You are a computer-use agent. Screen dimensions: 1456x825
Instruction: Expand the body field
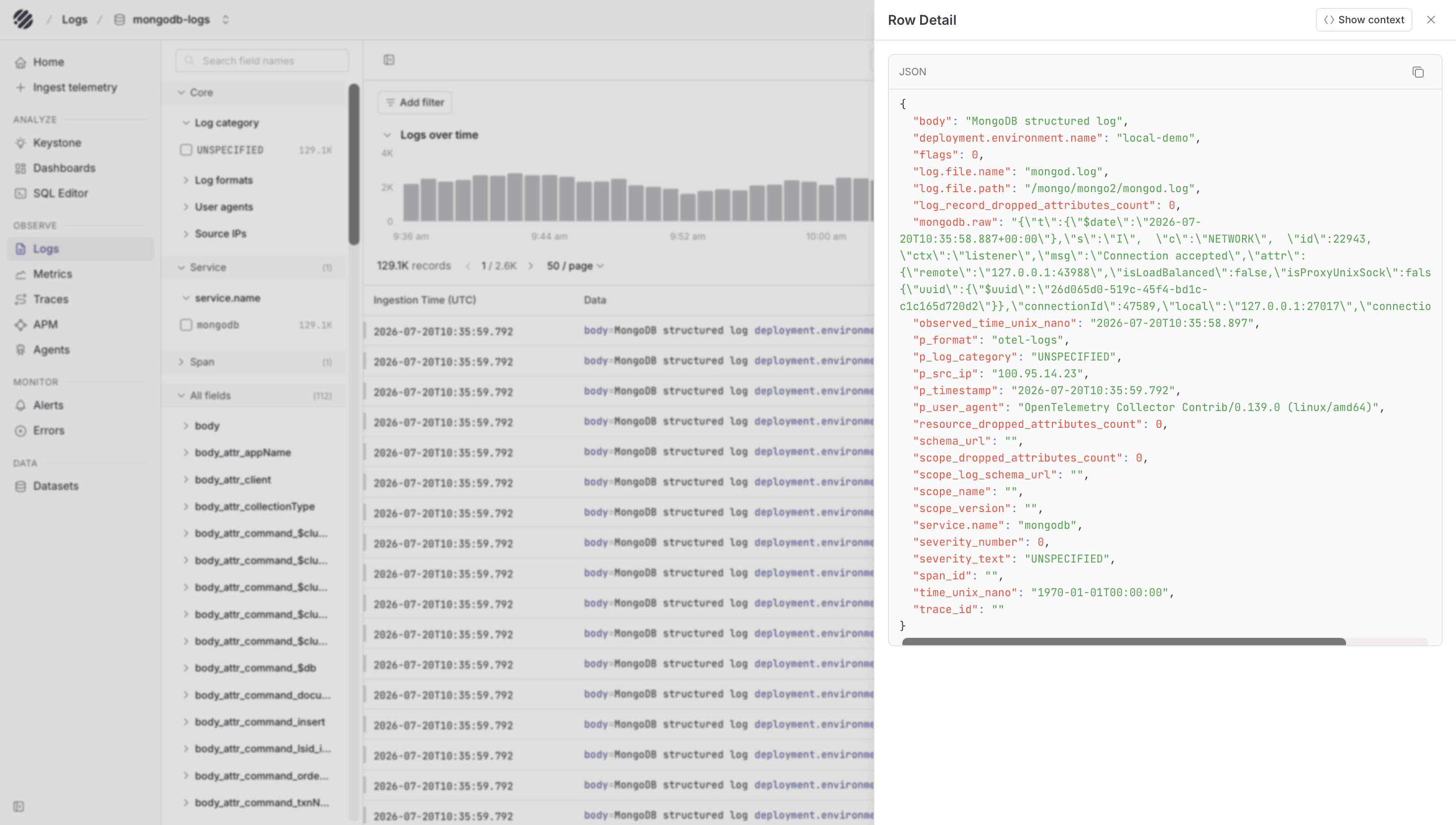[x=186, y=425]
